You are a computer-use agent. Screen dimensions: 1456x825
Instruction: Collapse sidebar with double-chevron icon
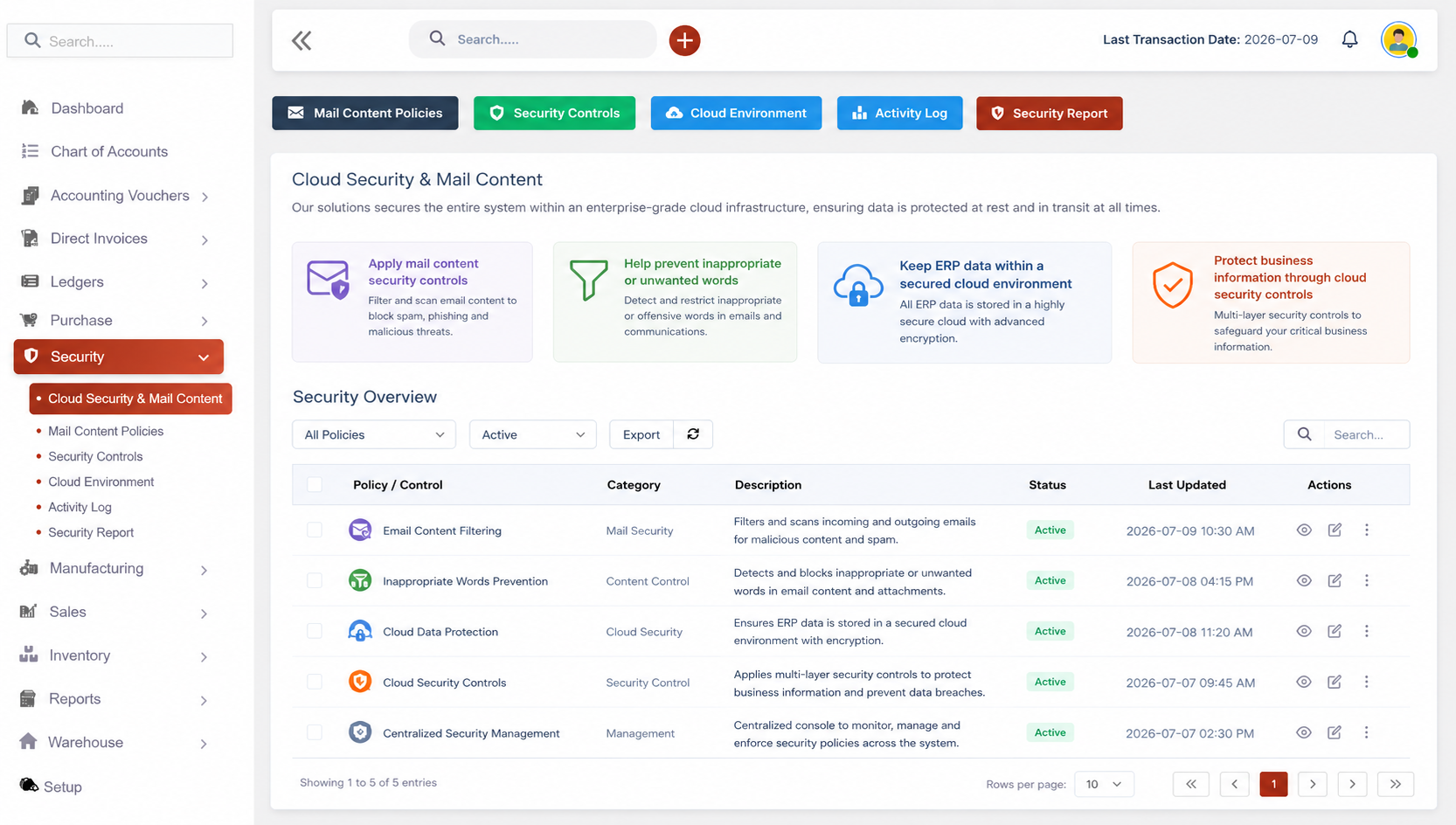[302, 40]
